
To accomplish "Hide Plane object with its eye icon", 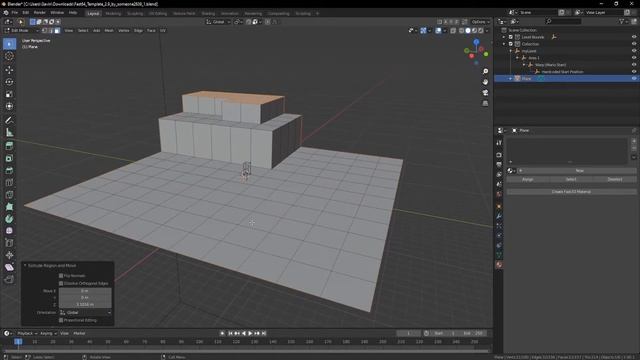I will point(634,78).
